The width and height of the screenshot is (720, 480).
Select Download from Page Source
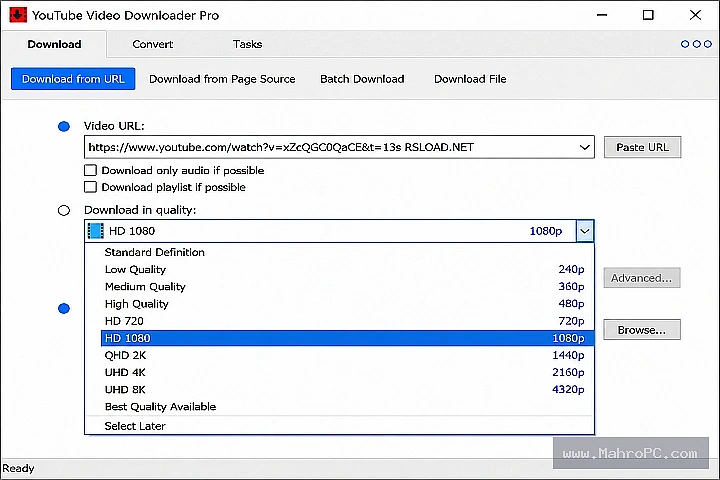click(222, 79)
